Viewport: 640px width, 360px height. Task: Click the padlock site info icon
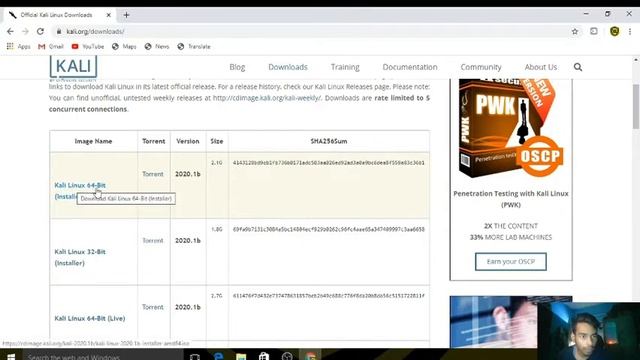pos(59,31)
